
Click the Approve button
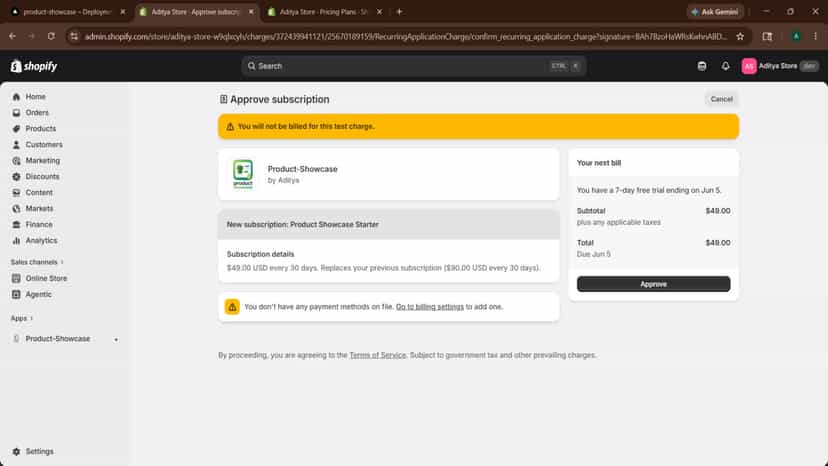653,284
